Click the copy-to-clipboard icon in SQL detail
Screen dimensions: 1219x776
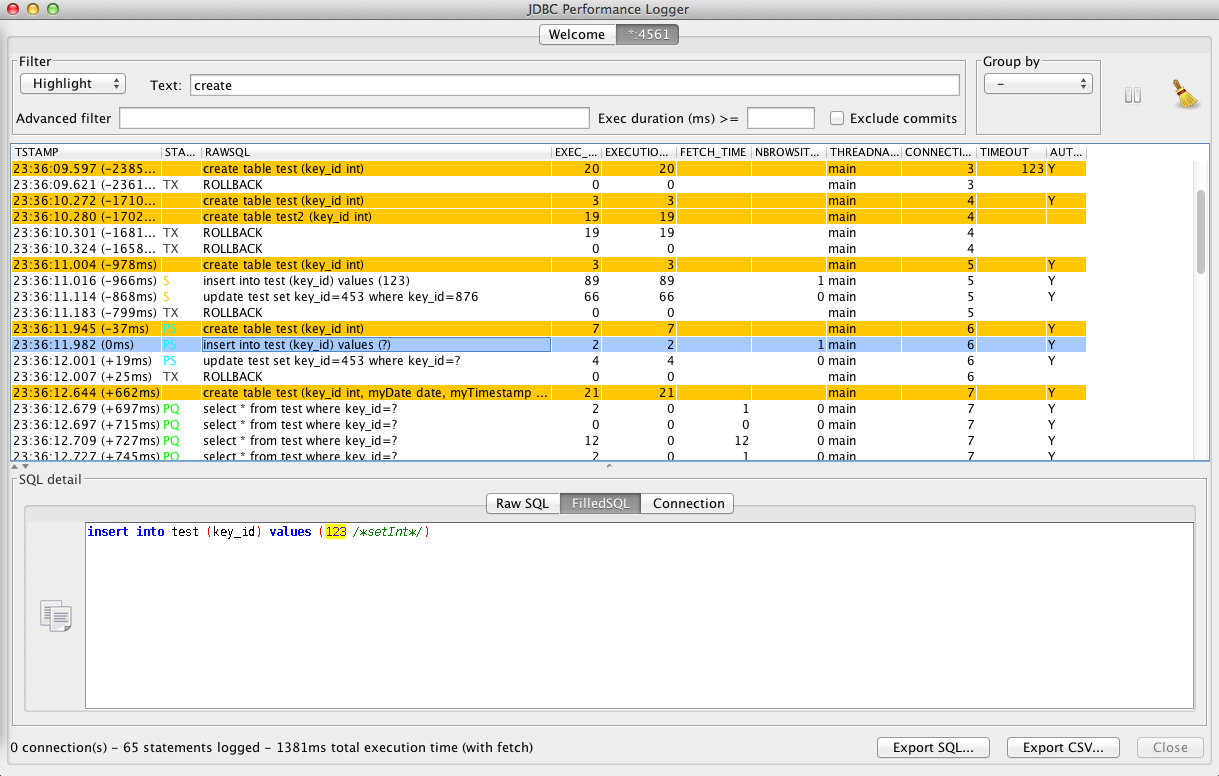click(55, 617)
